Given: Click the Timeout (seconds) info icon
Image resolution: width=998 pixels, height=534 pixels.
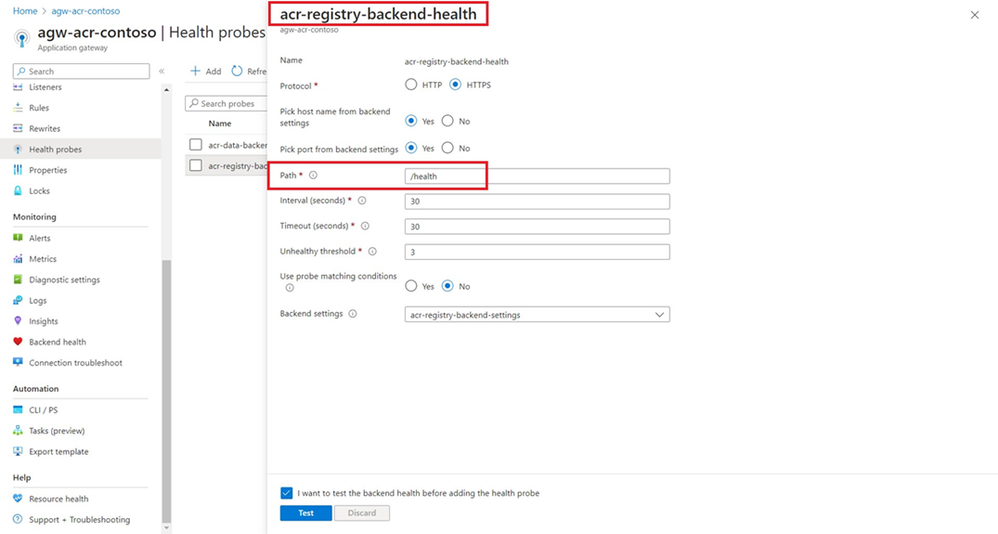Looking at the screenshot, I should pos(365,226).
